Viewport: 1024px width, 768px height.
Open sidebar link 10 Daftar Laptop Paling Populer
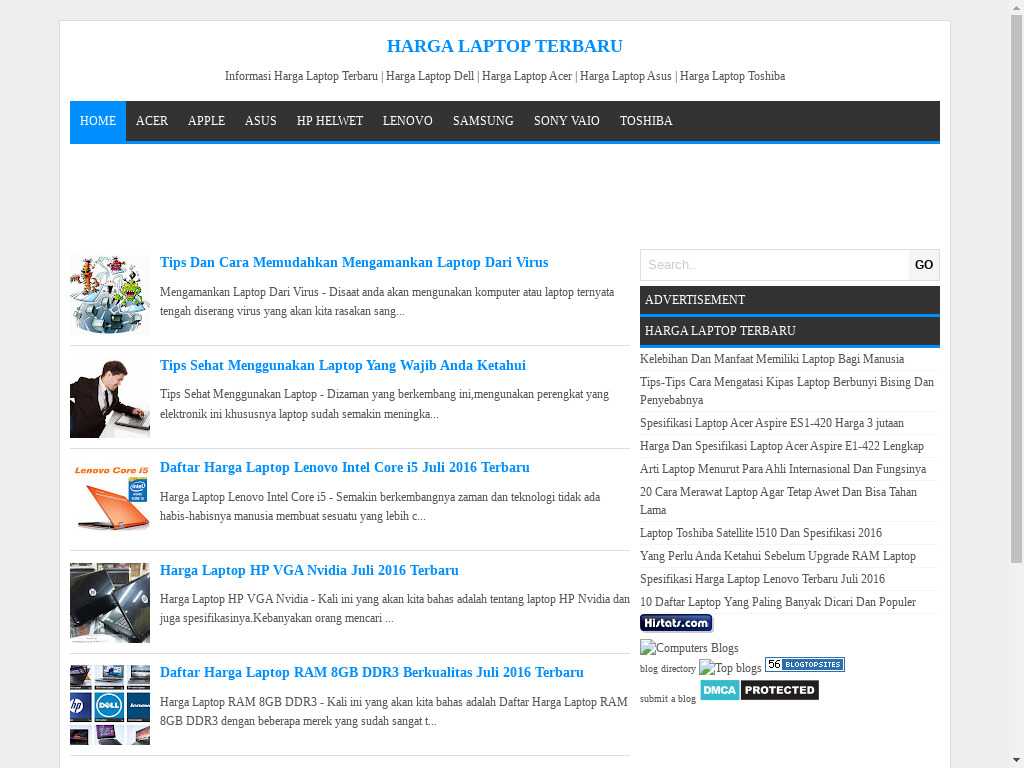coord(778,601)
